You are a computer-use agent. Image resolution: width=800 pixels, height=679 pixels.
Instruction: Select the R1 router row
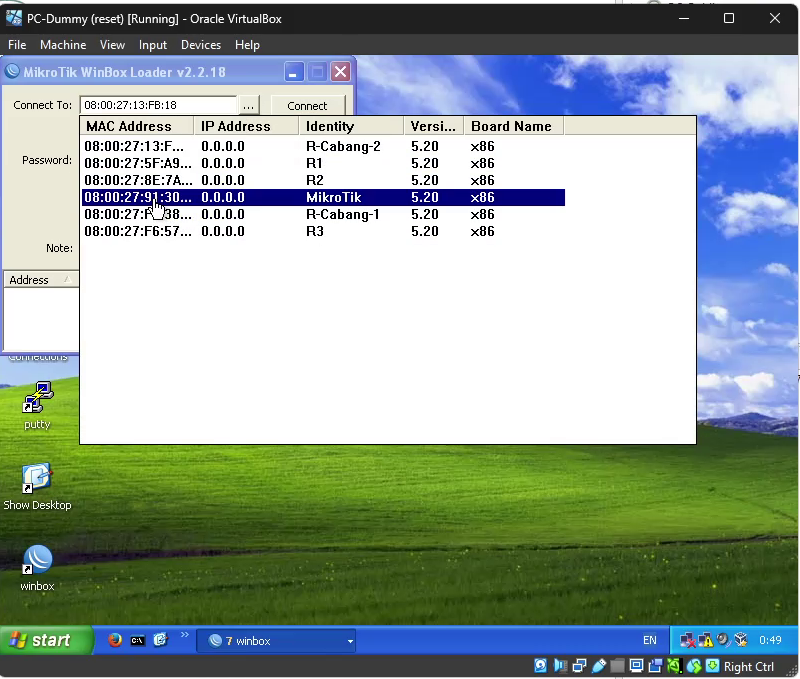(323, 163)
